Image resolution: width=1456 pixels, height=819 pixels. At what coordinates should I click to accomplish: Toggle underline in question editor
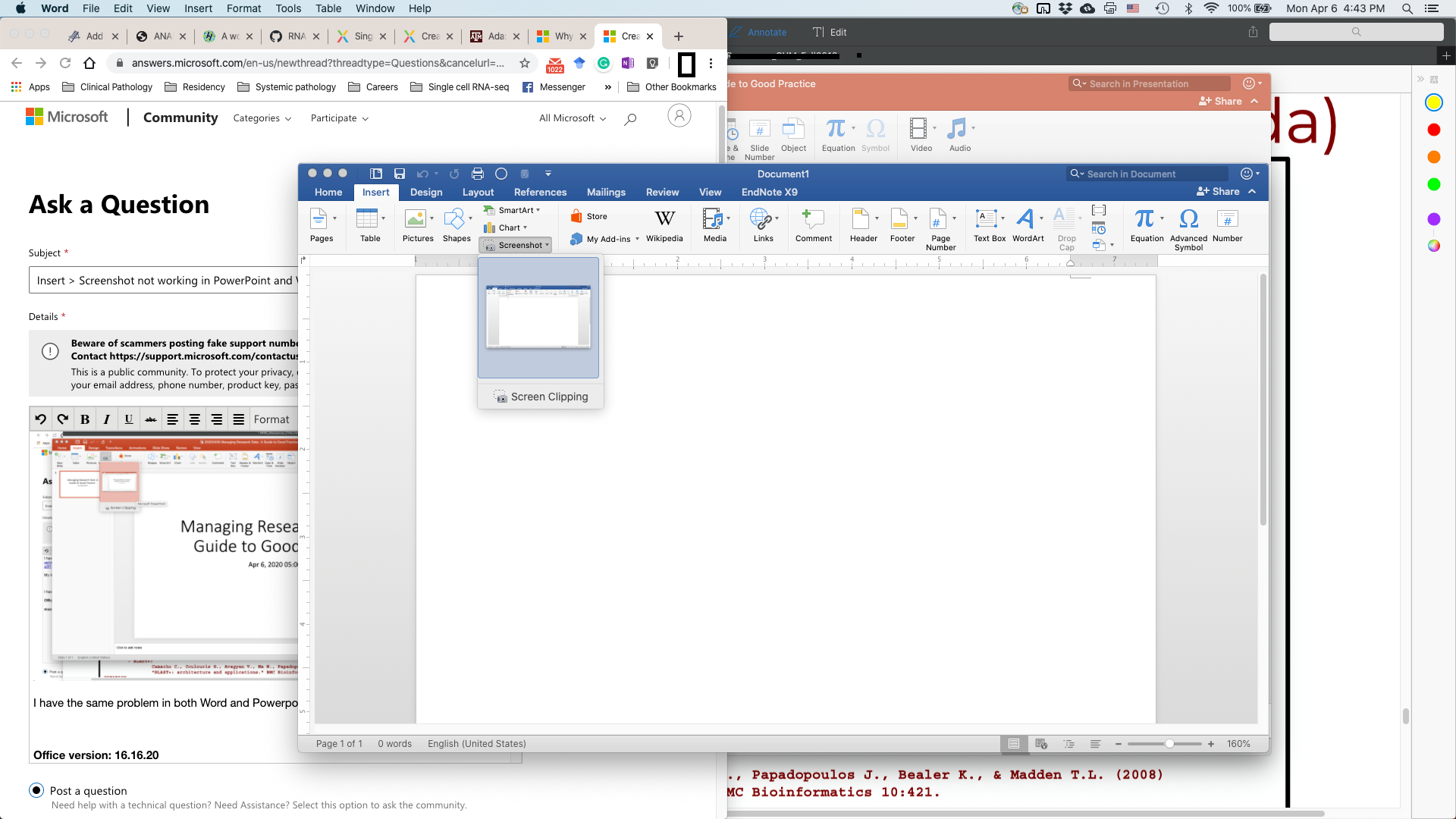click(x=129, y=419)
